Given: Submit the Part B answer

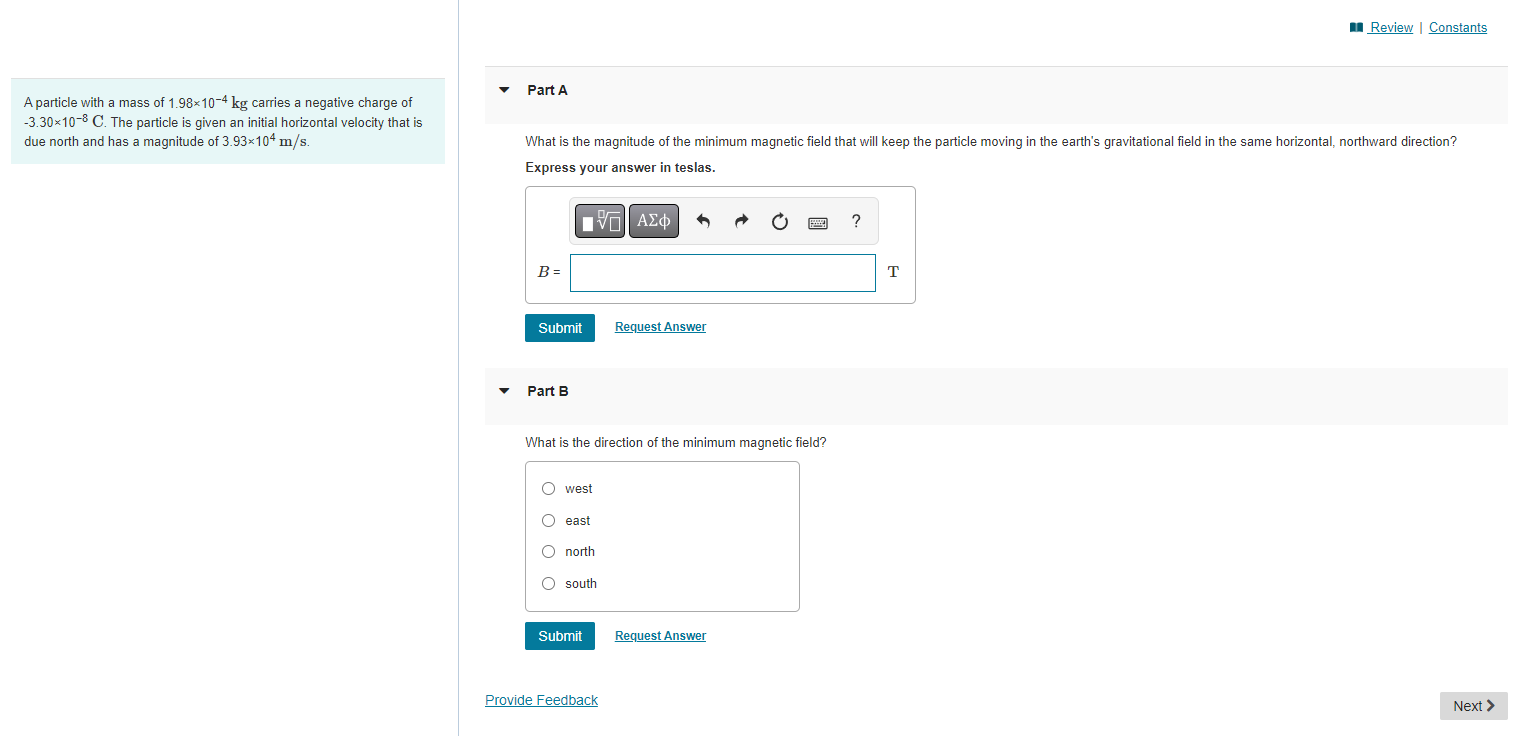Looking at the screenshot, I should pyautogui.click(x=560, y=636).
